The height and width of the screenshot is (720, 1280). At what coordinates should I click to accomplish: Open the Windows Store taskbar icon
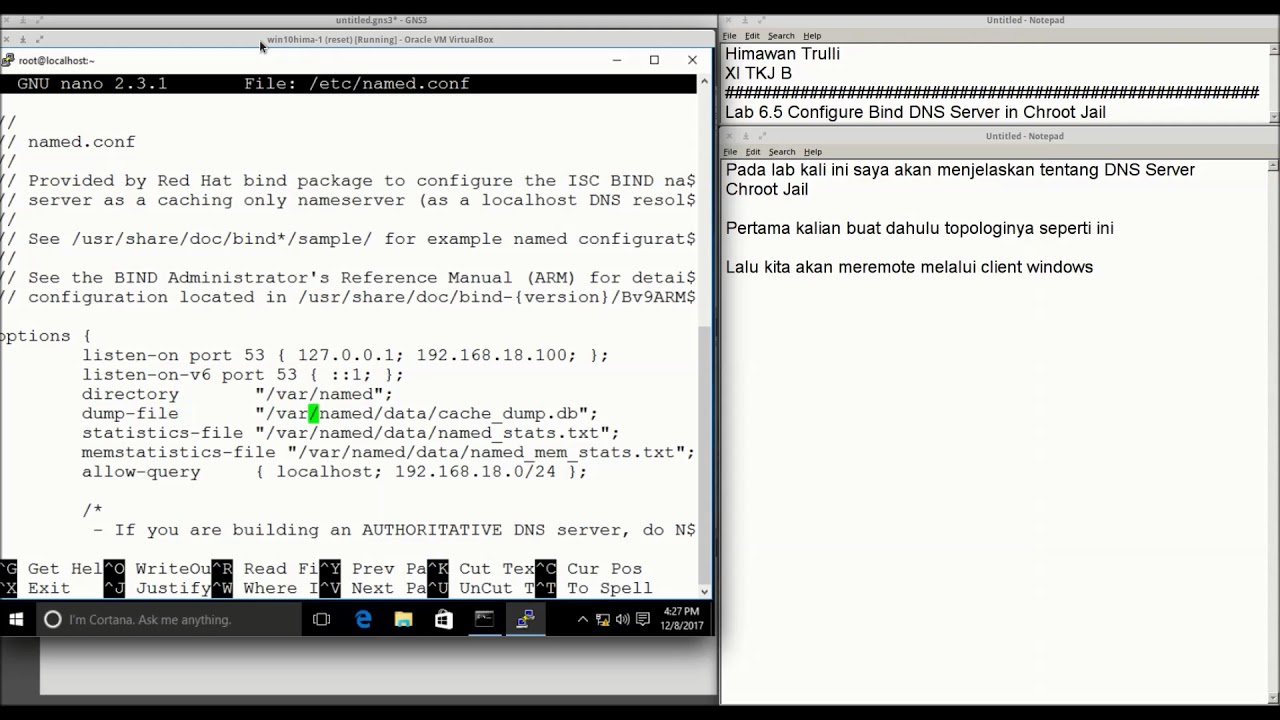pos(444,620)
